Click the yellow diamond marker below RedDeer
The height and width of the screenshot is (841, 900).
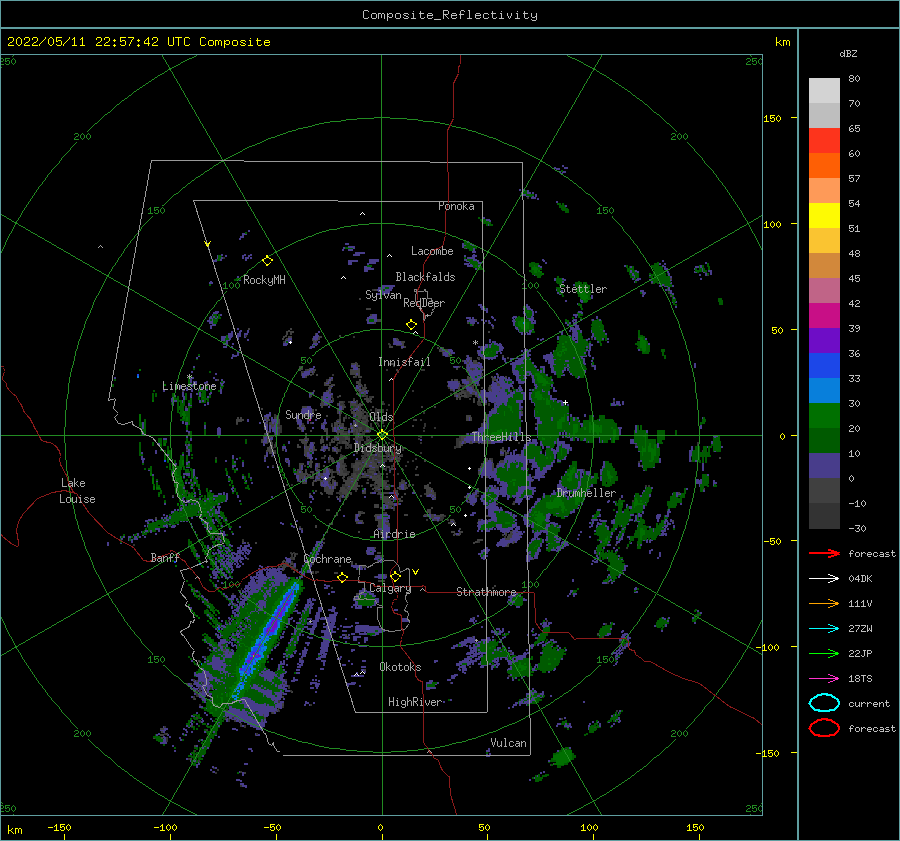(x=411, y=325)
